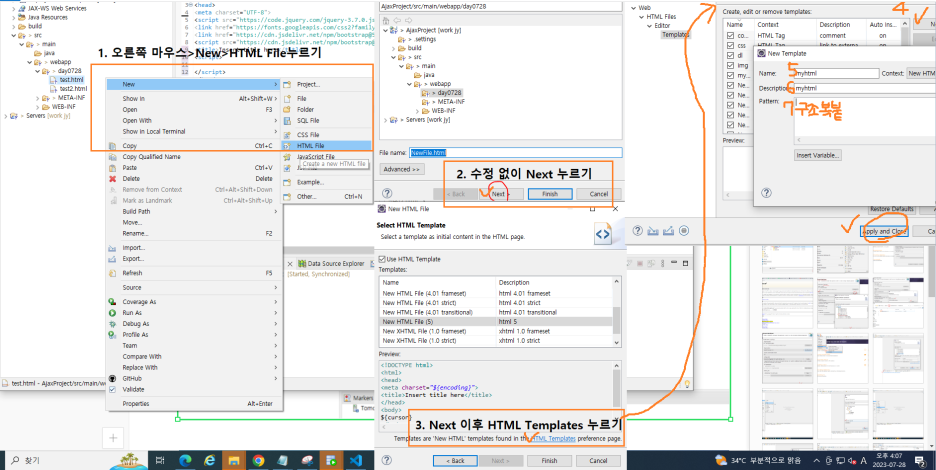Click the Insert Variable... button

(818, 155)
